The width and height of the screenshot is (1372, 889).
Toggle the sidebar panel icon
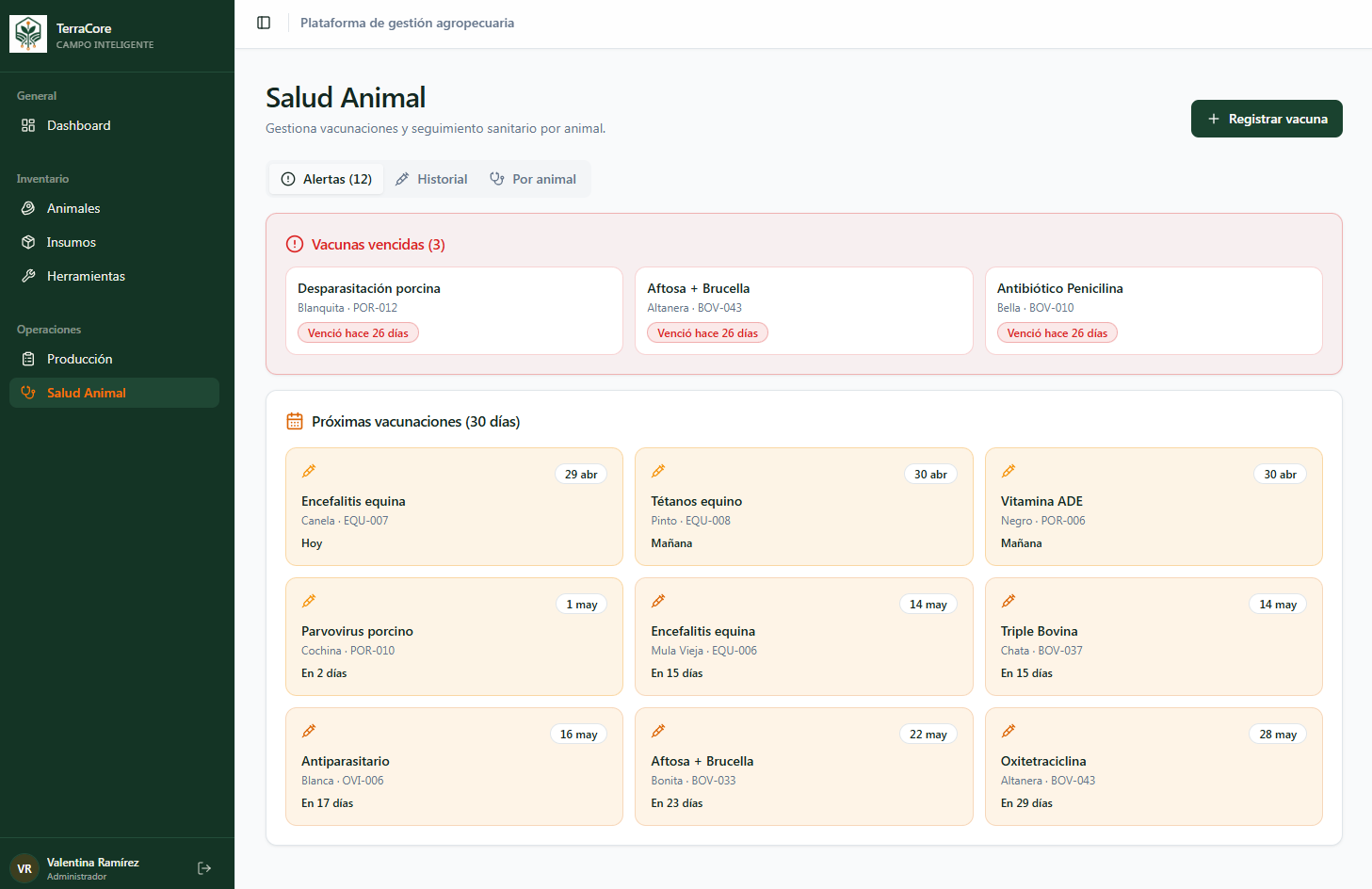click(x=264, y=23)
